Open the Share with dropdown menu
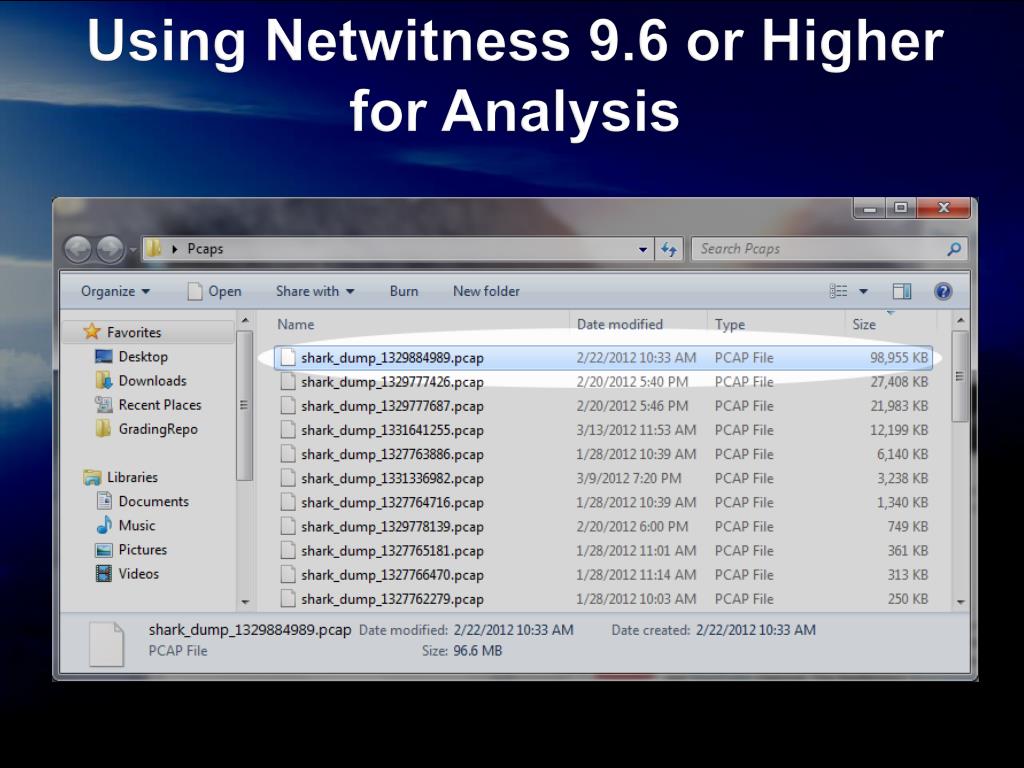1024x768 pixels. tap(315, 291)
